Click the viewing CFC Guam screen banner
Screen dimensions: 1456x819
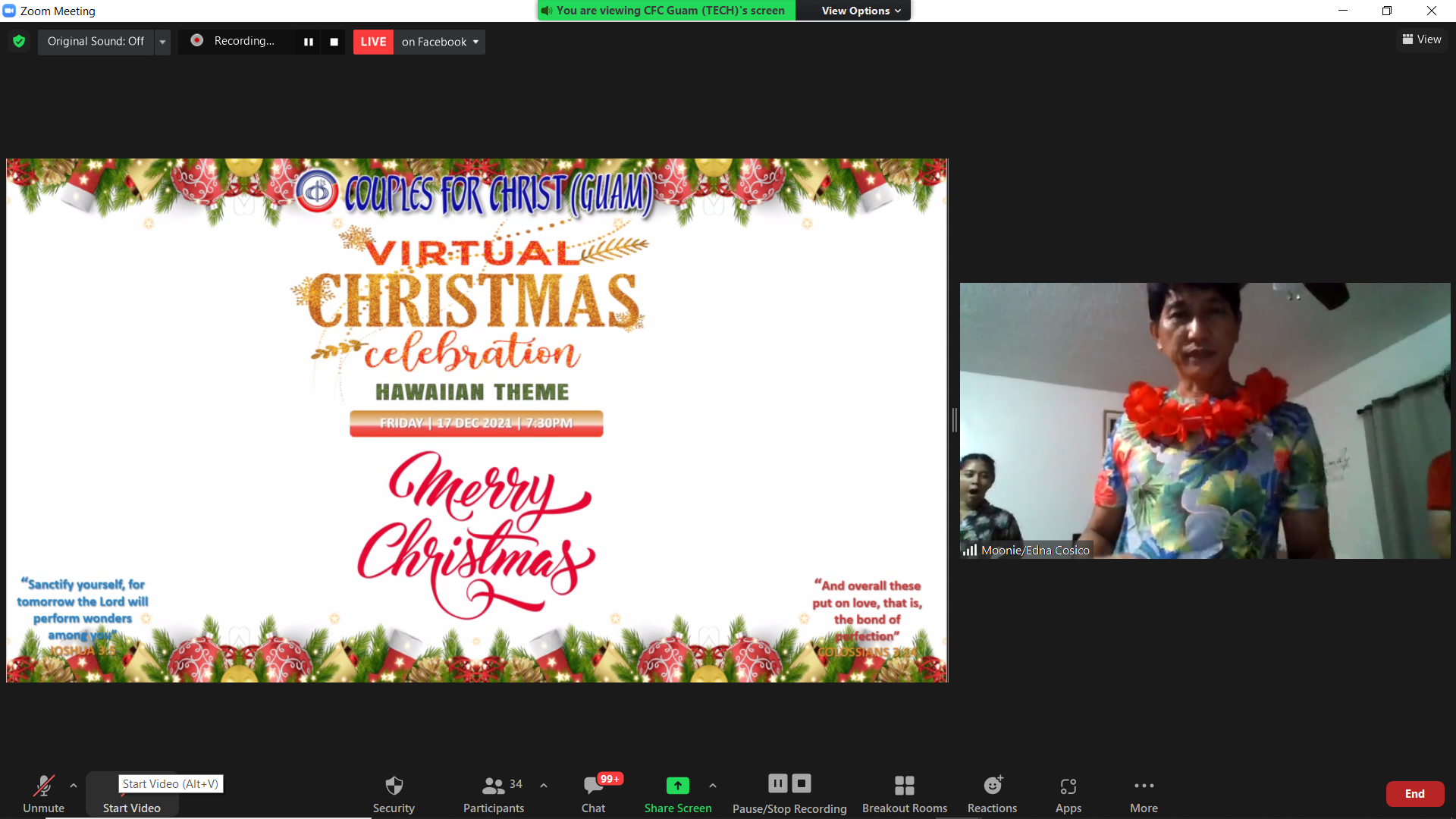(x=667, y=11)
